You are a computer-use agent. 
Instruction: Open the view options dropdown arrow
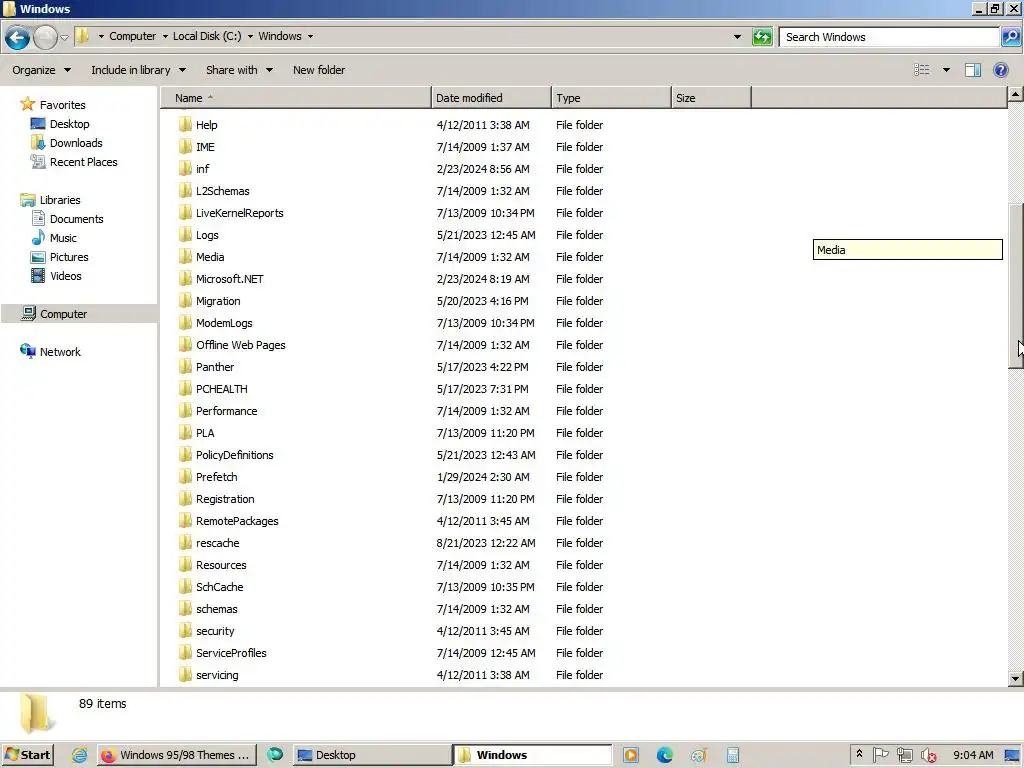click(946, 70)
